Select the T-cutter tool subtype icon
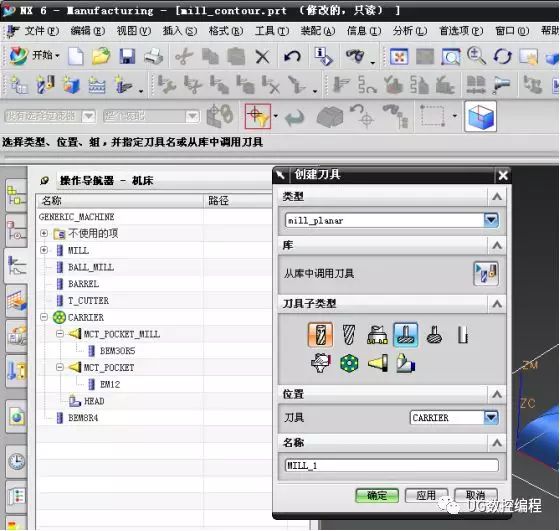Screen dimensions: 560x531 406,334
